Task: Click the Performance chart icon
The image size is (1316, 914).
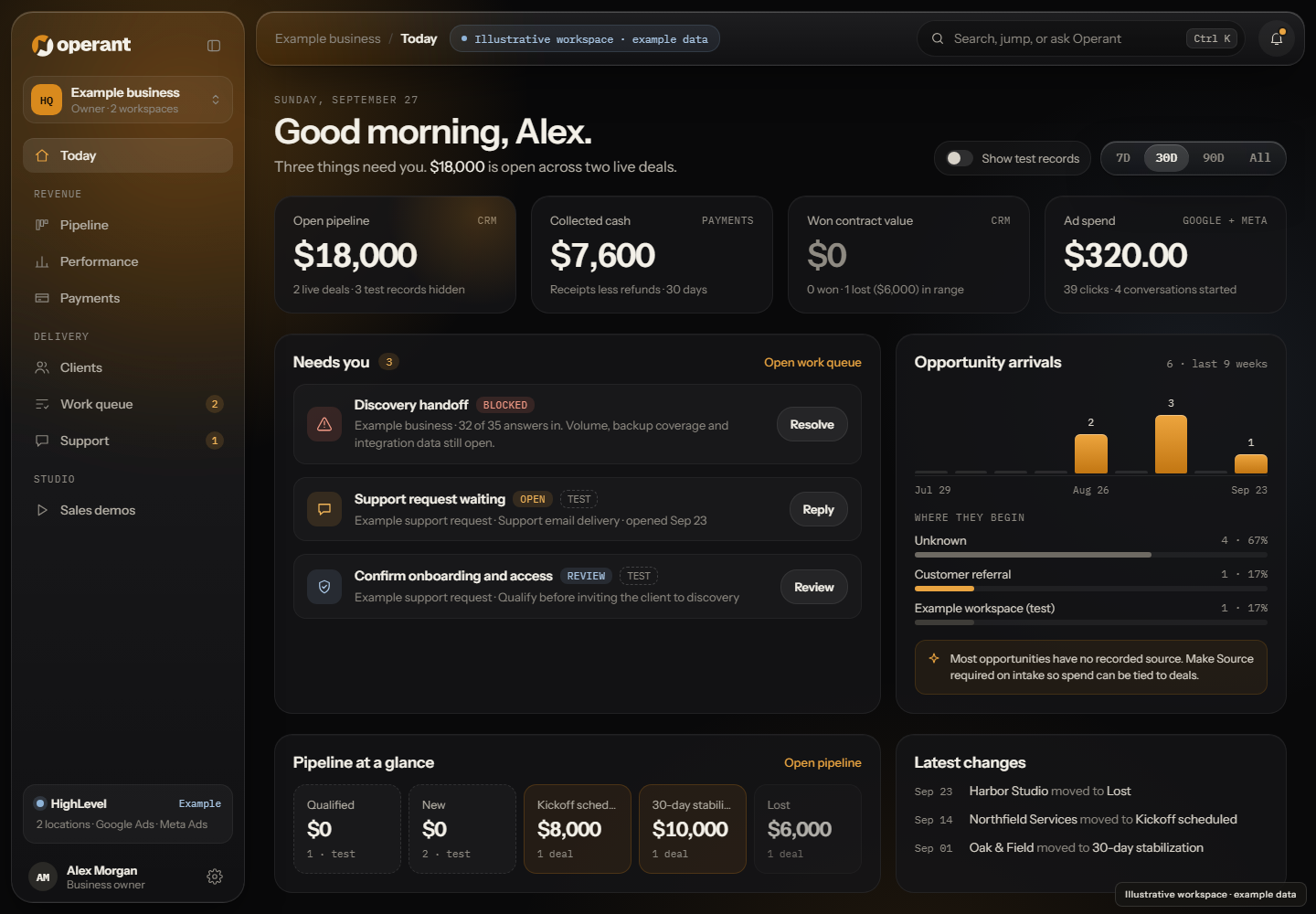Action: click(x=42, y=261)
